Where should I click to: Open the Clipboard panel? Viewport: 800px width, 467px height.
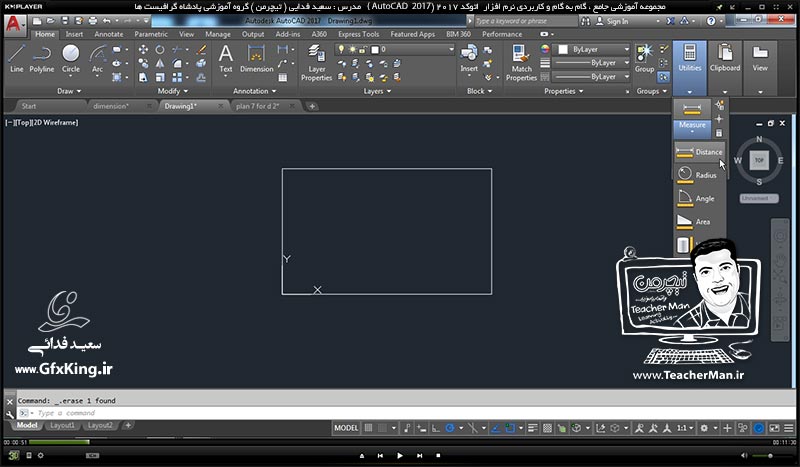(x=724, y=68)
